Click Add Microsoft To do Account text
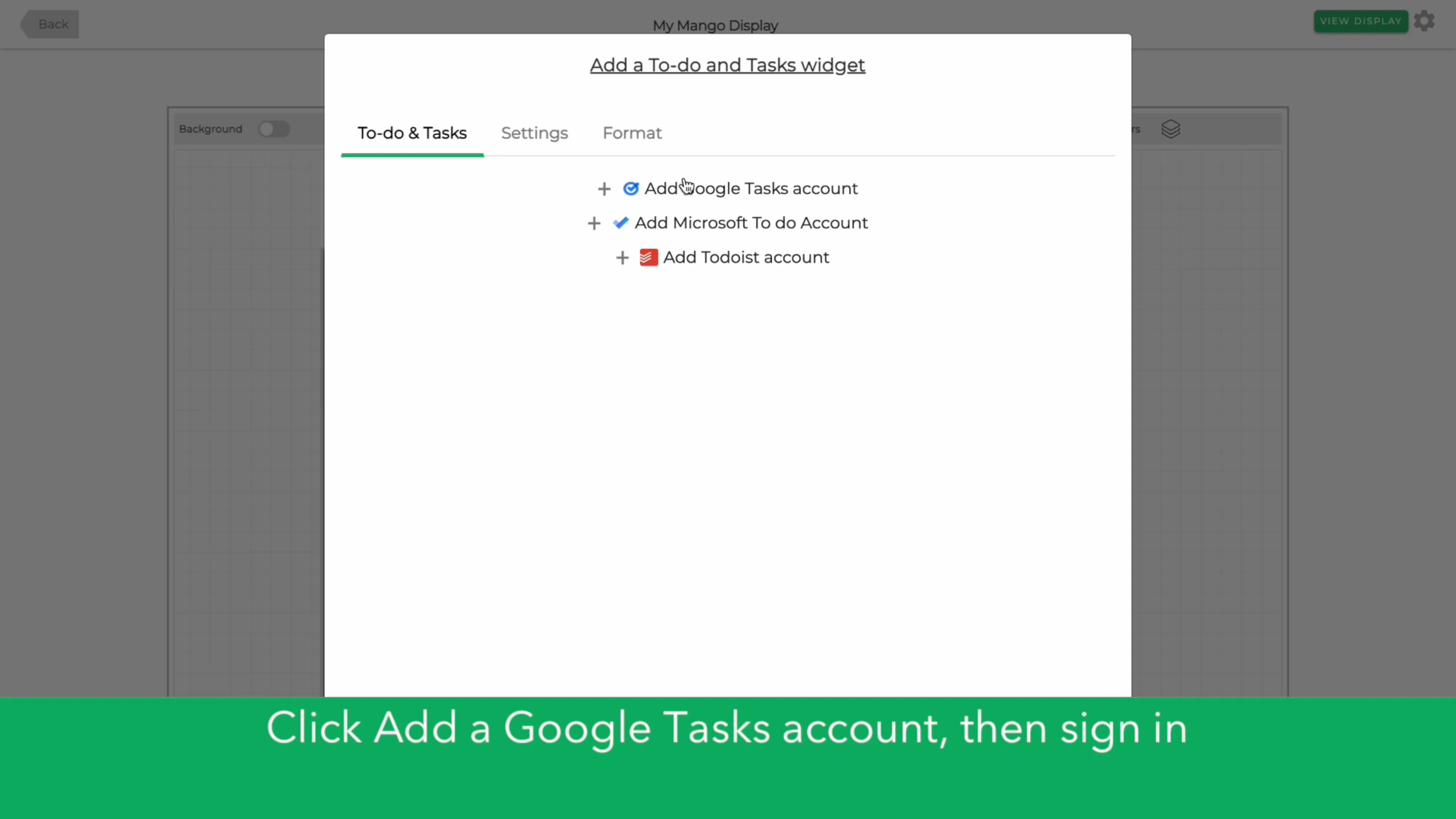1456x819 pixels. pyautogui.click(x=751, y=223)
